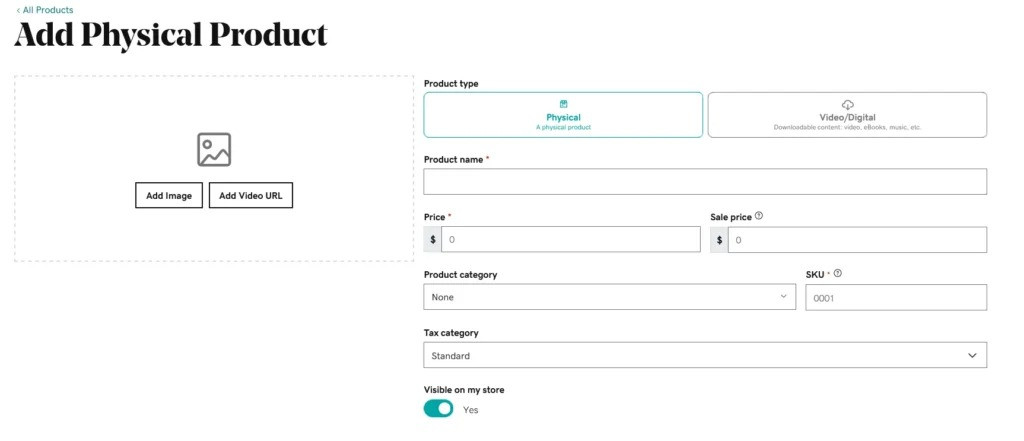The width and height of the screenshot is (1024, 441).
Task: Click the Physical product box icon
Action: point(564,104)
